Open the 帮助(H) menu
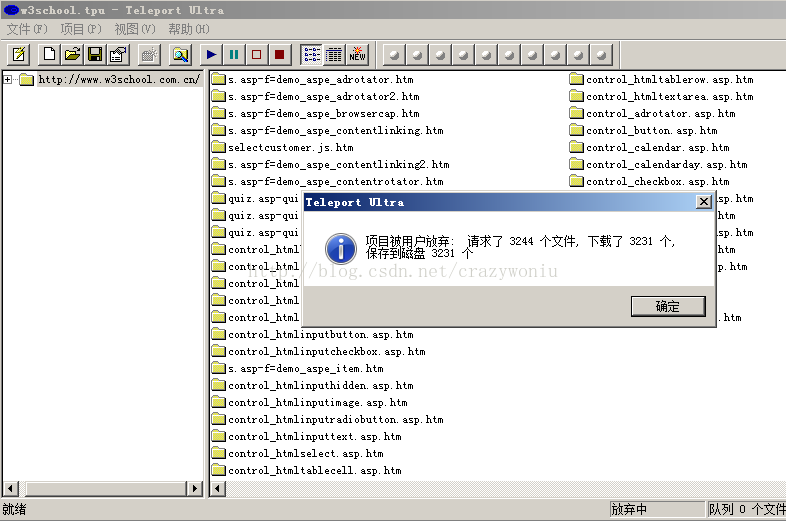 pos(188,29)
